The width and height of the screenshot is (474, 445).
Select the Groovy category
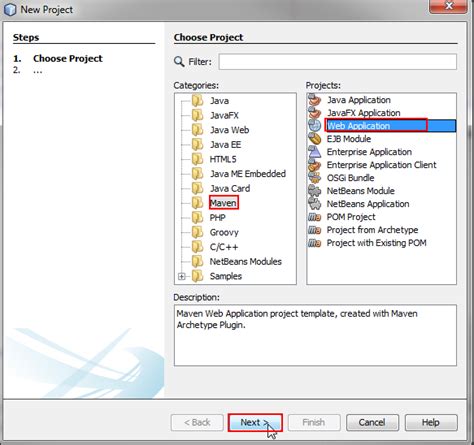[x=224, y=232]
